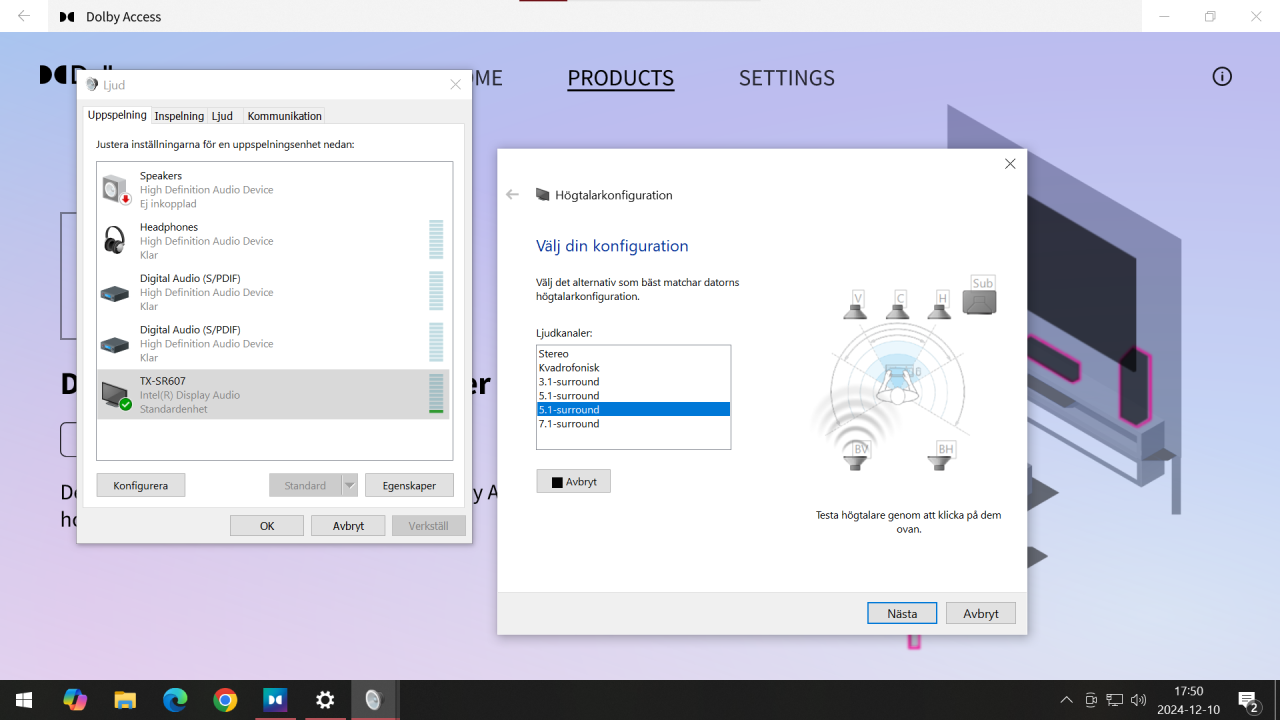Image resolution: width=1280 pixels, height=720 pixels.
Task: Open the volume tray icon
Action: 1138,700
